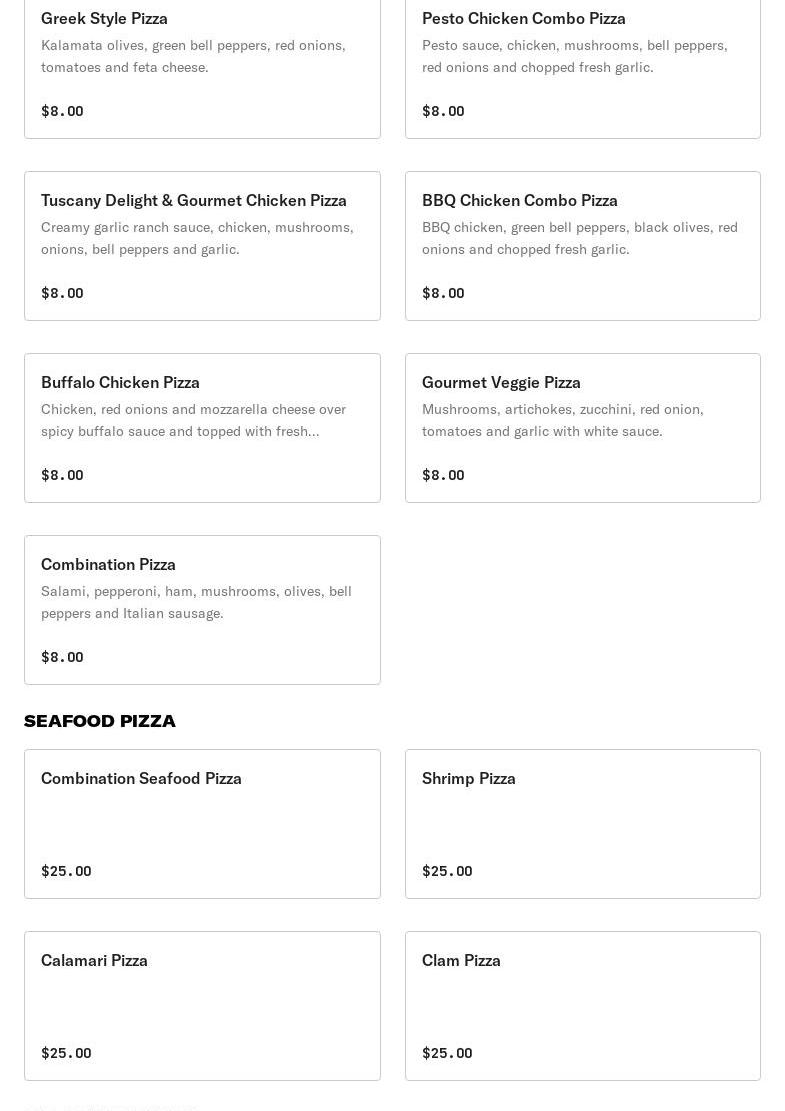Open the Combination Seafood Pizza item
This screenshot has height=1111, width=785.
[202, 824]
